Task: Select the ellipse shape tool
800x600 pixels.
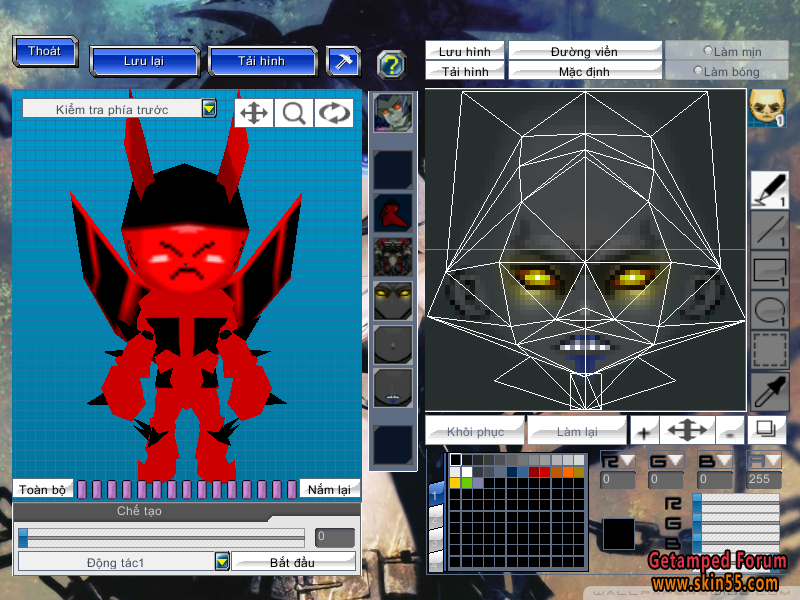Action: (x=769, y=310)
